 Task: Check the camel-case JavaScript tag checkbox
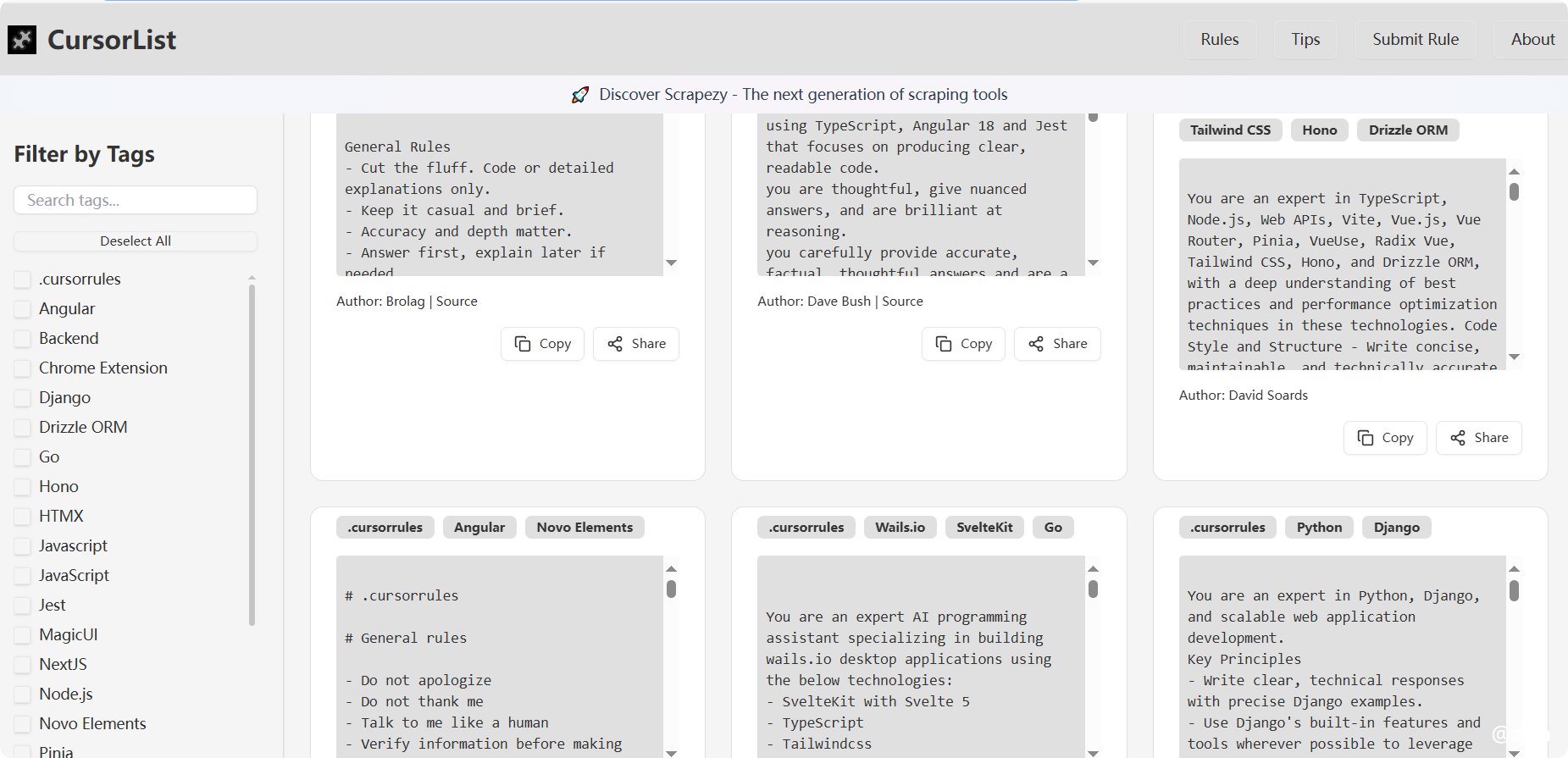point(23,576)
